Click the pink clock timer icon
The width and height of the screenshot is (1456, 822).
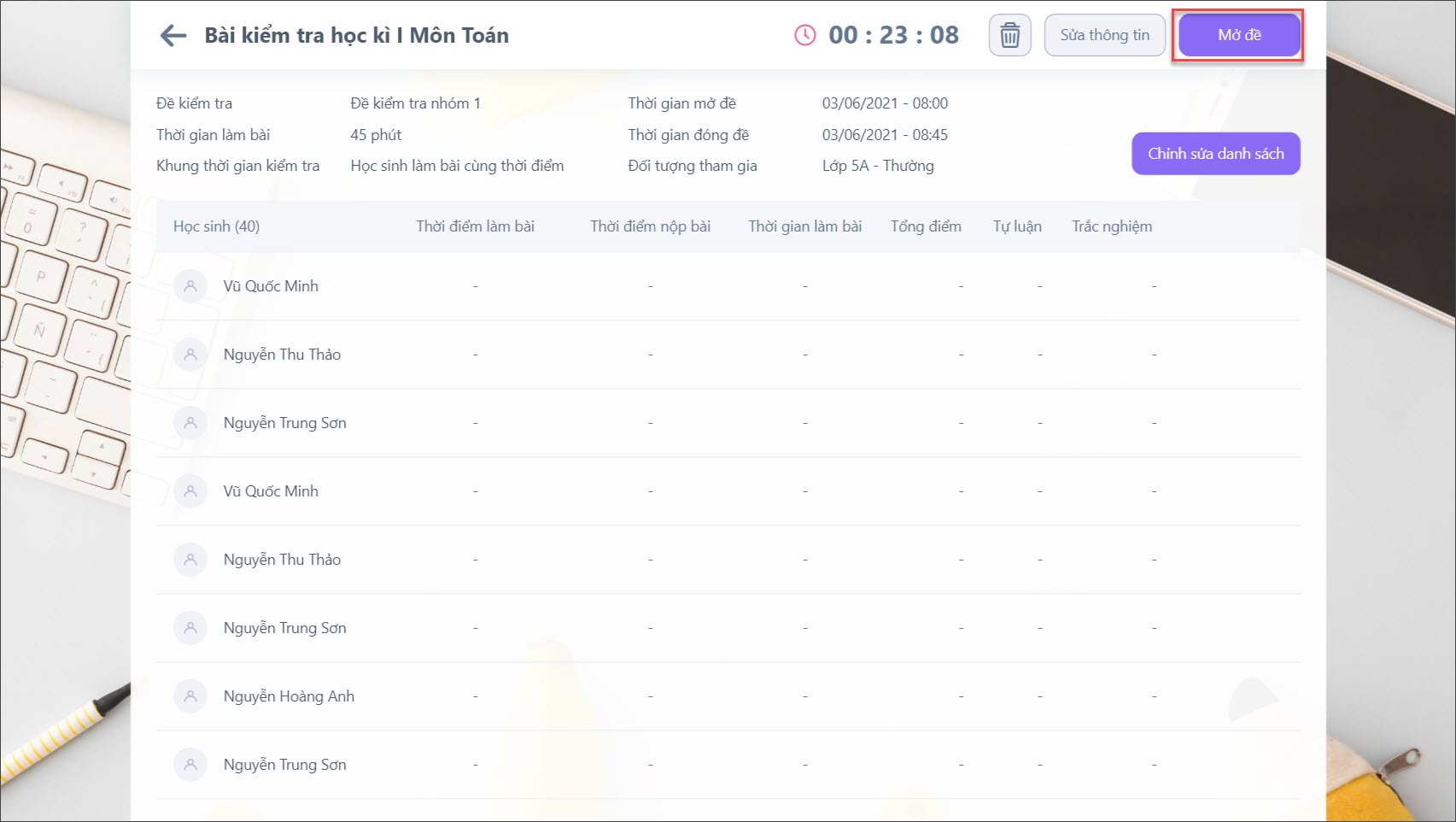(x=804, y=35)
